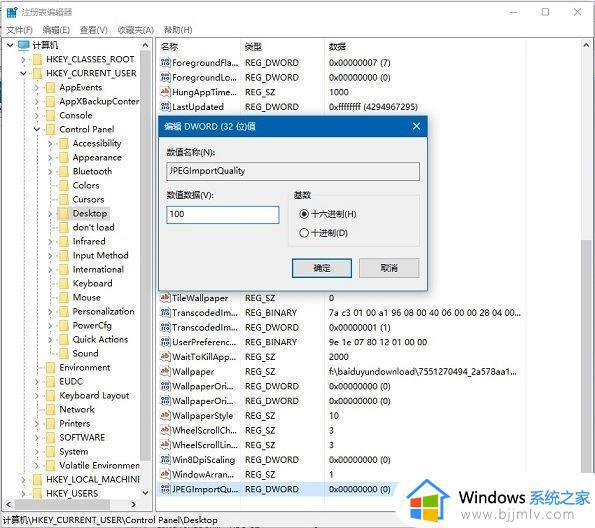Collapse the Control Panel key
The height and width of the screenshot is (528, 595).
point(37,129)
